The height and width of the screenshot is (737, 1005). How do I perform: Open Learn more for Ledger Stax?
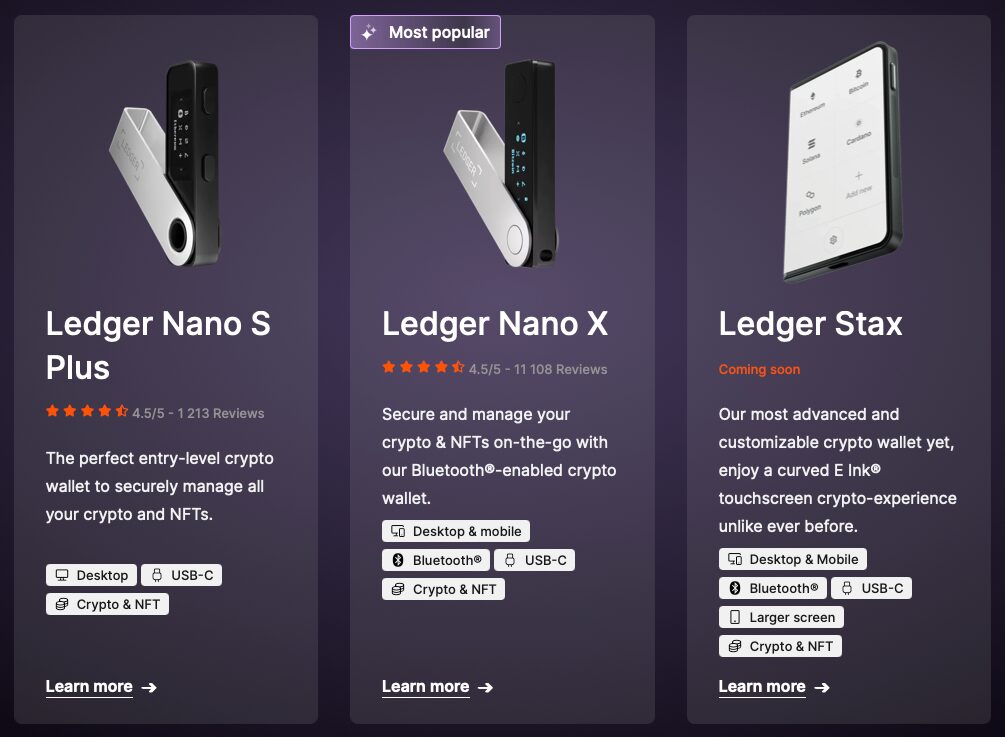761,686
